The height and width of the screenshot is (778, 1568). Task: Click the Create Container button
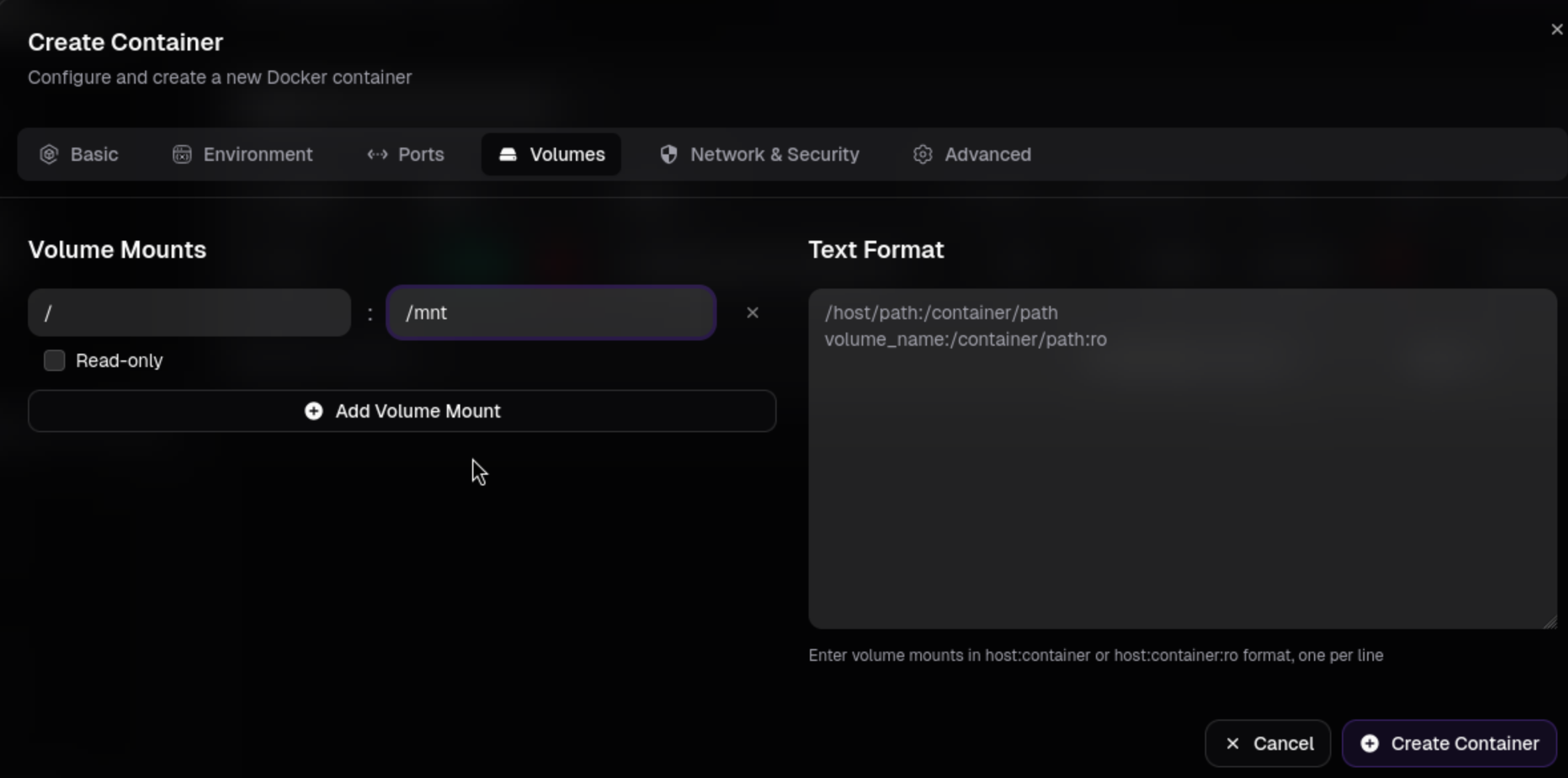[x=1450, y=743]
